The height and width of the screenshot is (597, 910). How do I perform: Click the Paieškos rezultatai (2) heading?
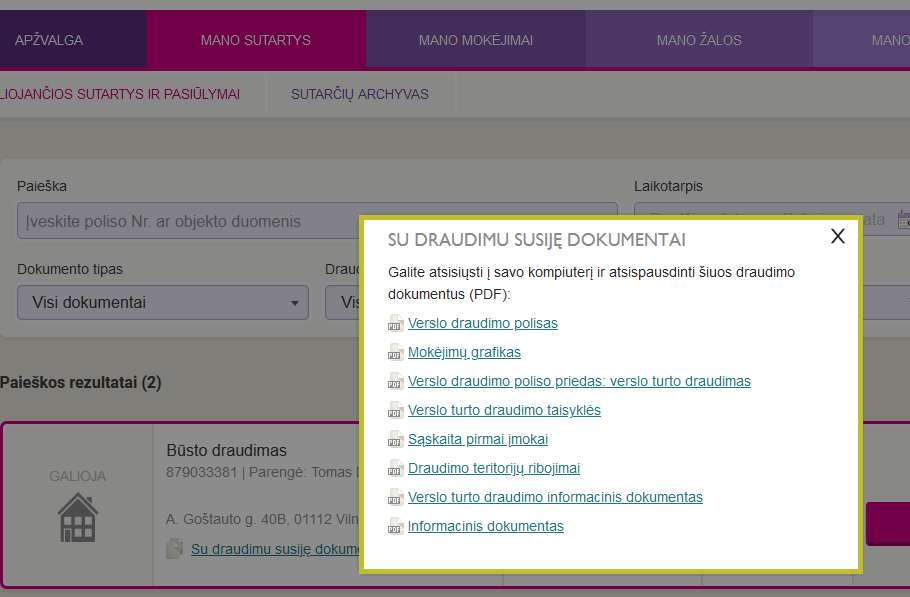[x=81, y=383]
